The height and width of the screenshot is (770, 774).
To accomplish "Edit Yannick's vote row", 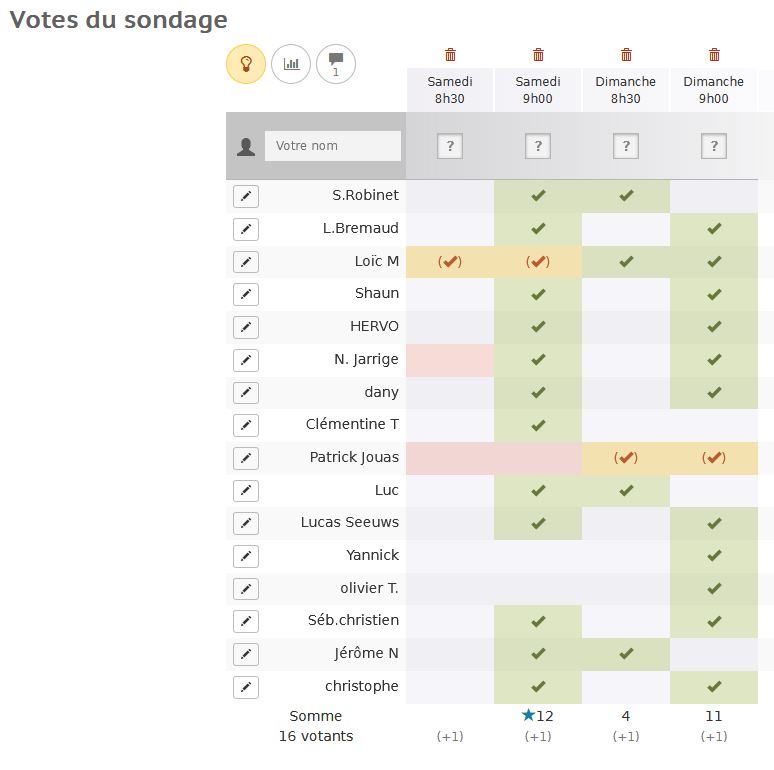I will tap(246, 556).
